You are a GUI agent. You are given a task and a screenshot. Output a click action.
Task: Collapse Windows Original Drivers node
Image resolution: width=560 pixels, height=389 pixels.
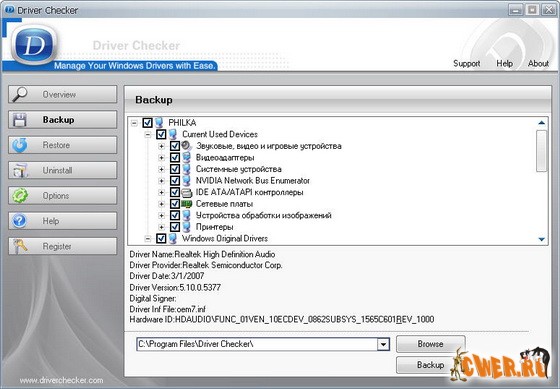148,239
